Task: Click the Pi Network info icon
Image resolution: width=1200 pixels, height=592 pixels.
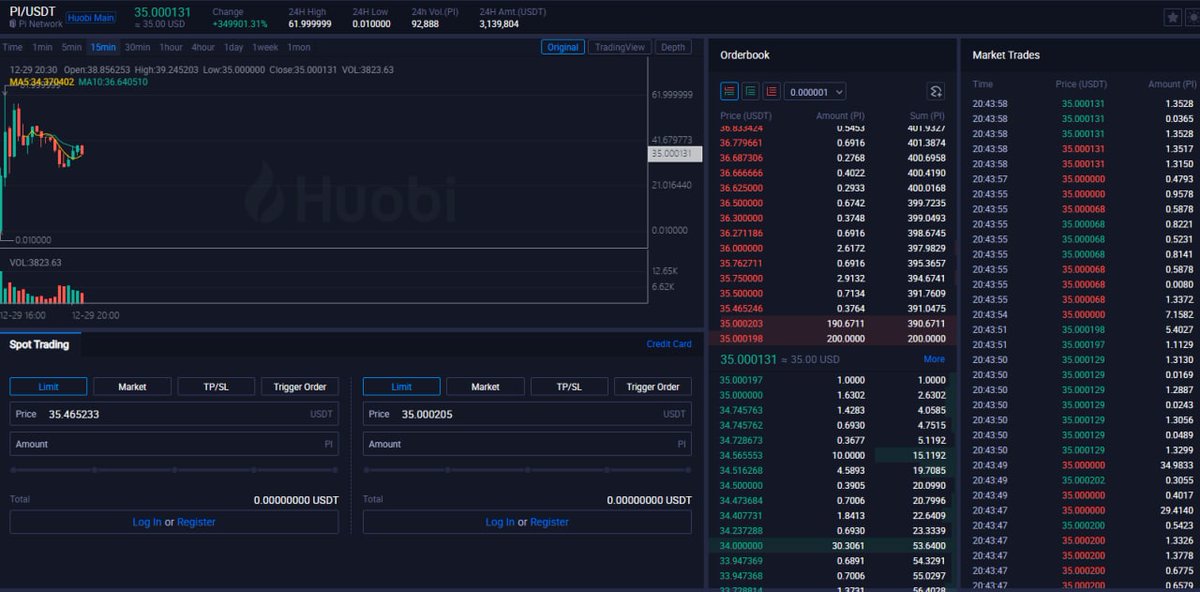Action: click(x=13, y=24)
